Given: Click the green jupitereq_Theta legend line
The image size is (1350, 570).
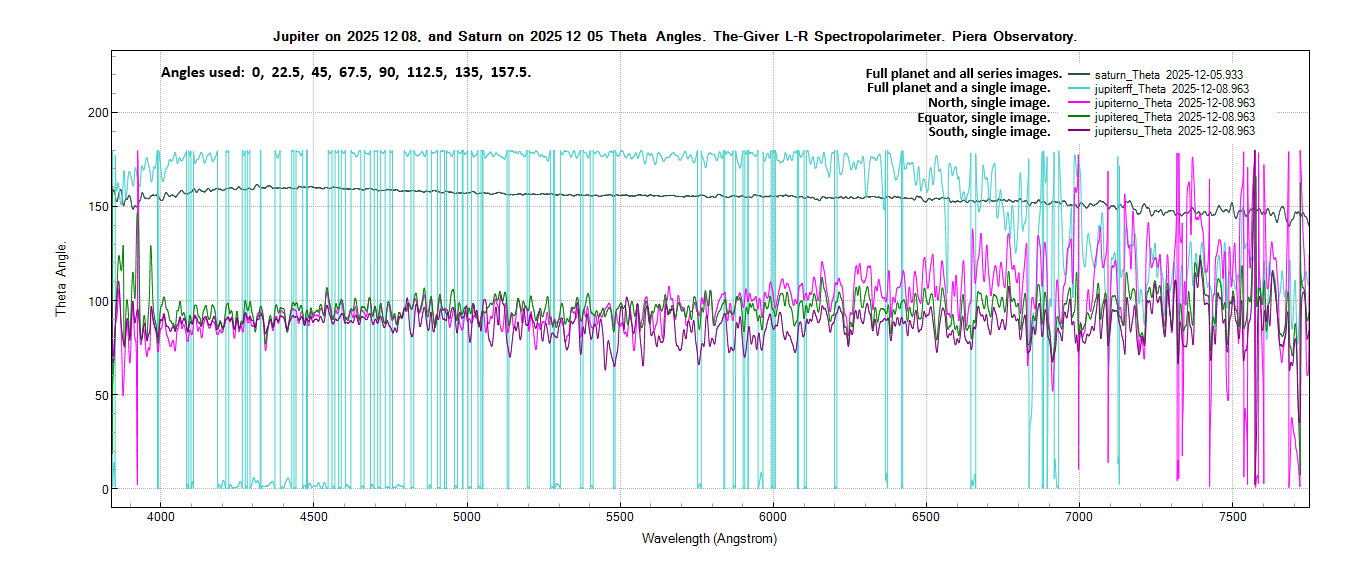Looking at the screenshot, I should click(1078, 117).
